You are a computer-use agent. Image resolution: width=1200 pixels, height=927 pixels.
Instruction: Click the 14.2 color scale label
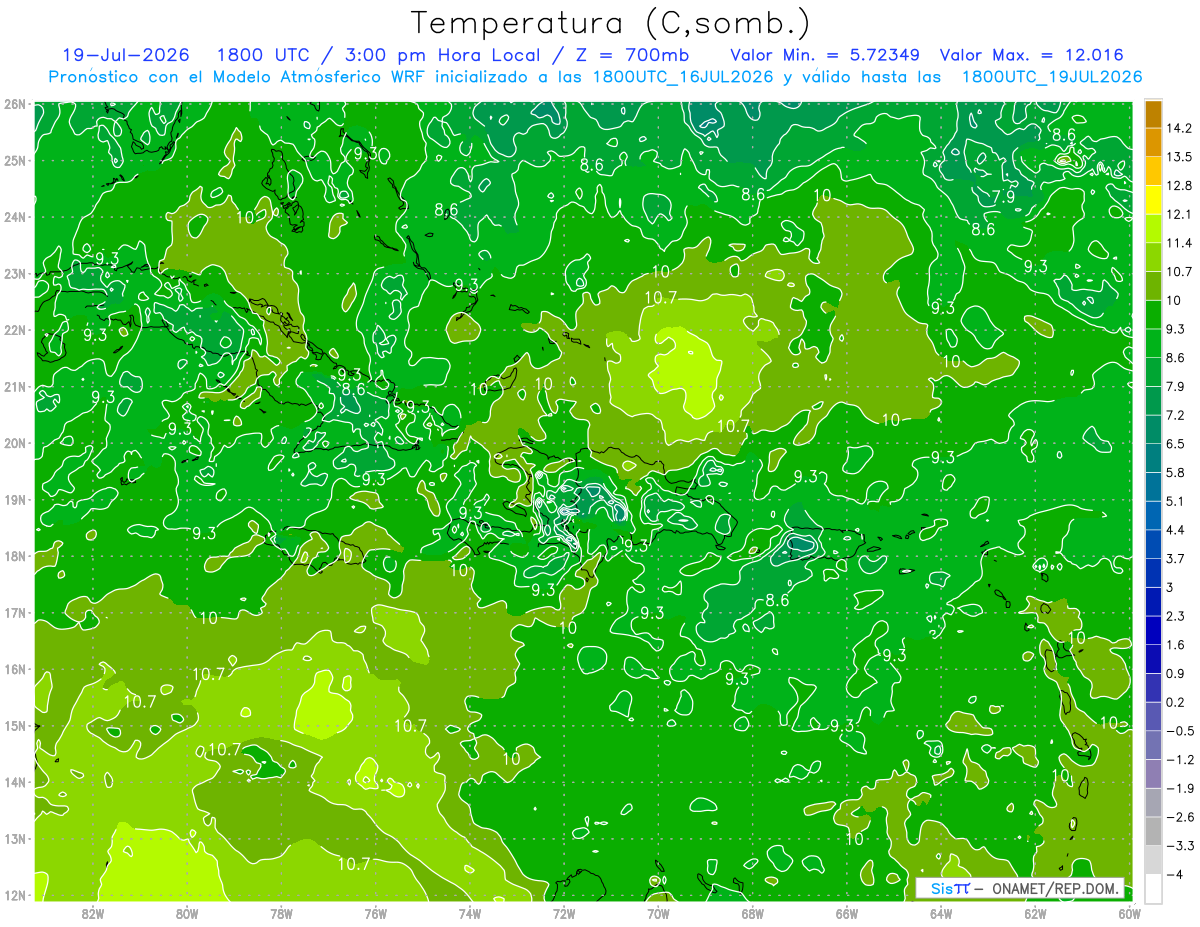1177,128
